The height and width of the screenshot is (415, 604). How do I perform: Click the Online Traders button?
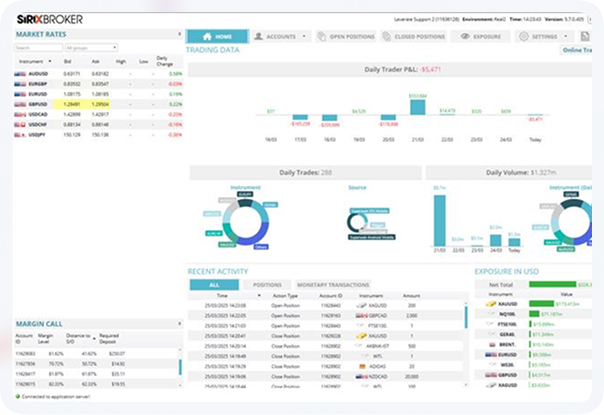(577, 50)
